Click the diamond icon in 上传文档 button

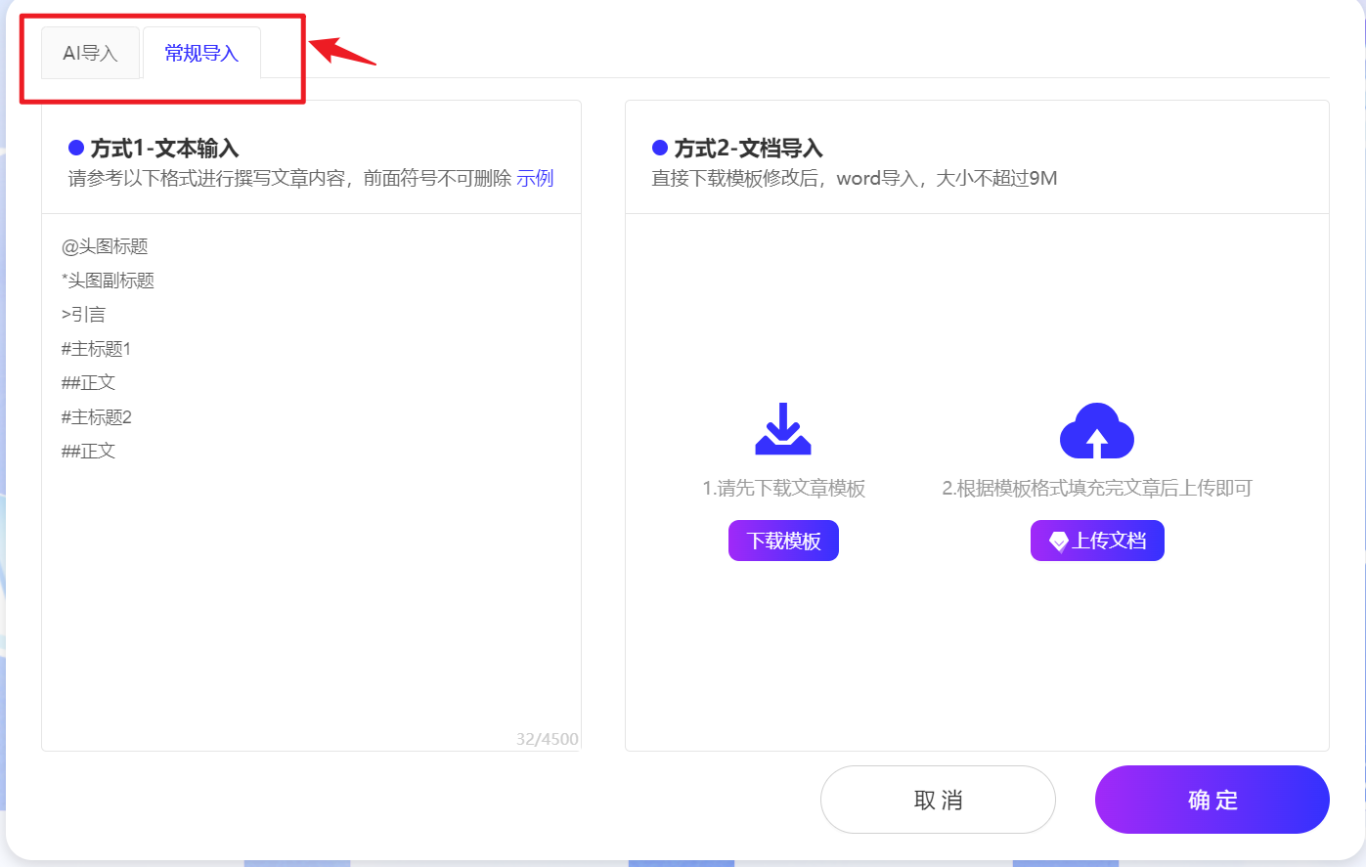tap(1058, 542)
